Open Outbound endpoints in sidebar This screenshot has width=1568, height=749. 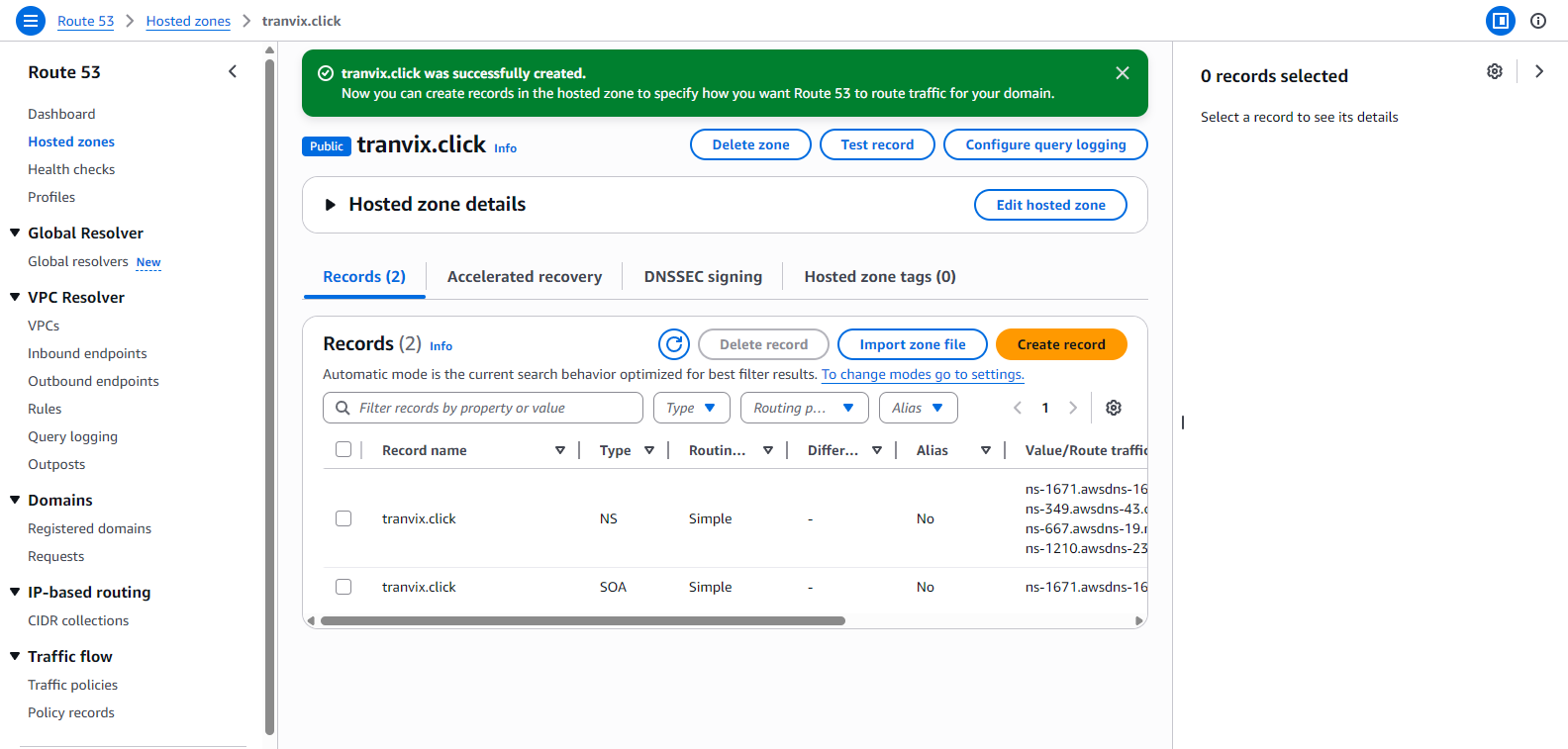(x=93, y=381)
